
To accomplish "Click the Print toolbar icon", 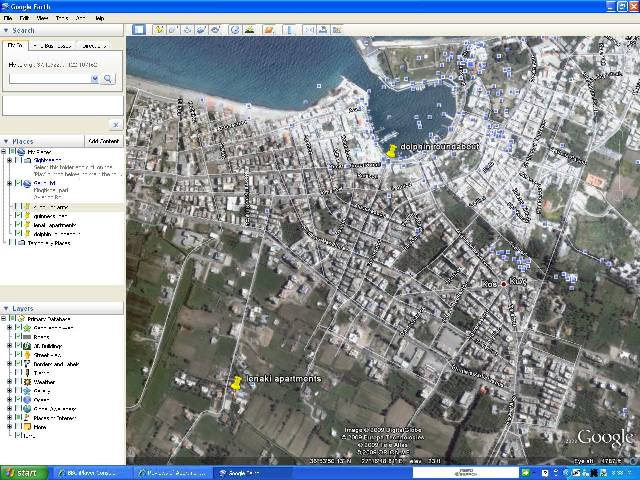I will point(323,29).
